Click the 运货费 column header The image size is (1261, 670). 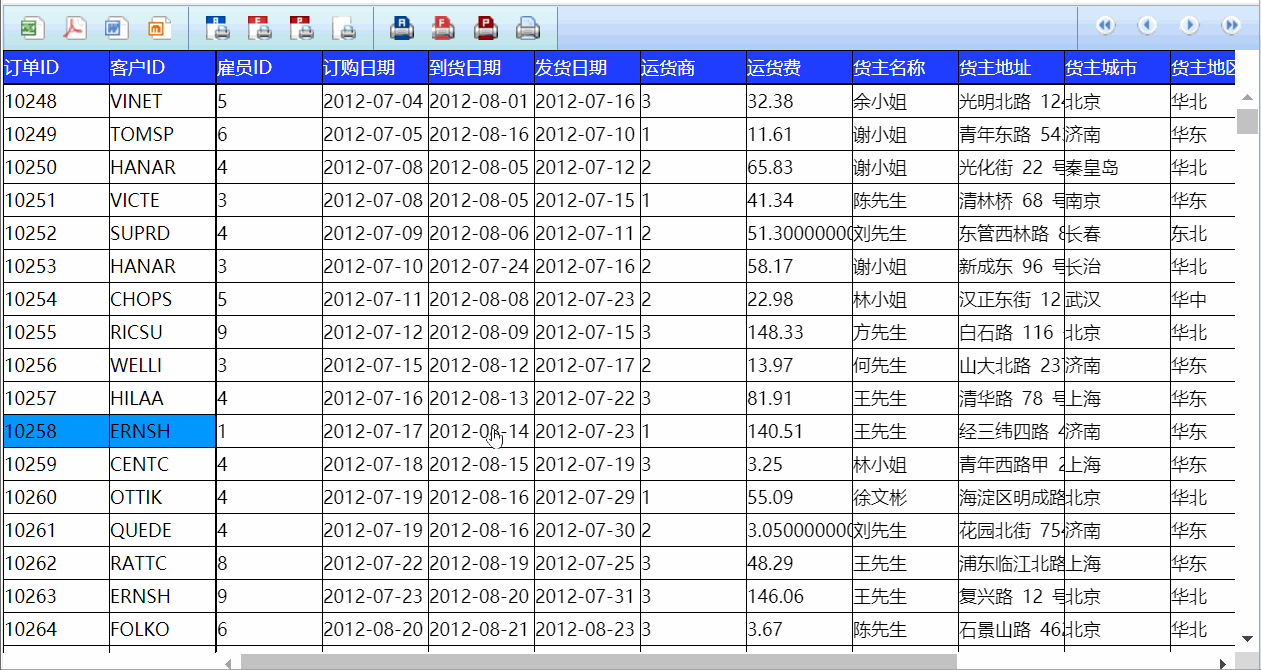(x=799, y=68)
